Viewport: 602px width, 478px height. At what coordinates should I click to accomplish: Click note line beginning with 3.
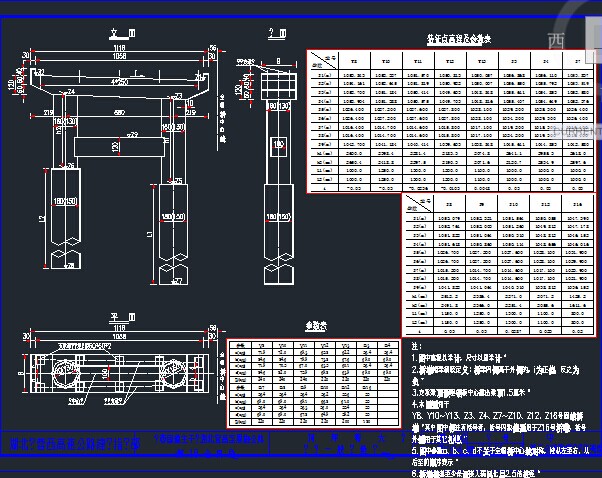click(x=471, y=392)
